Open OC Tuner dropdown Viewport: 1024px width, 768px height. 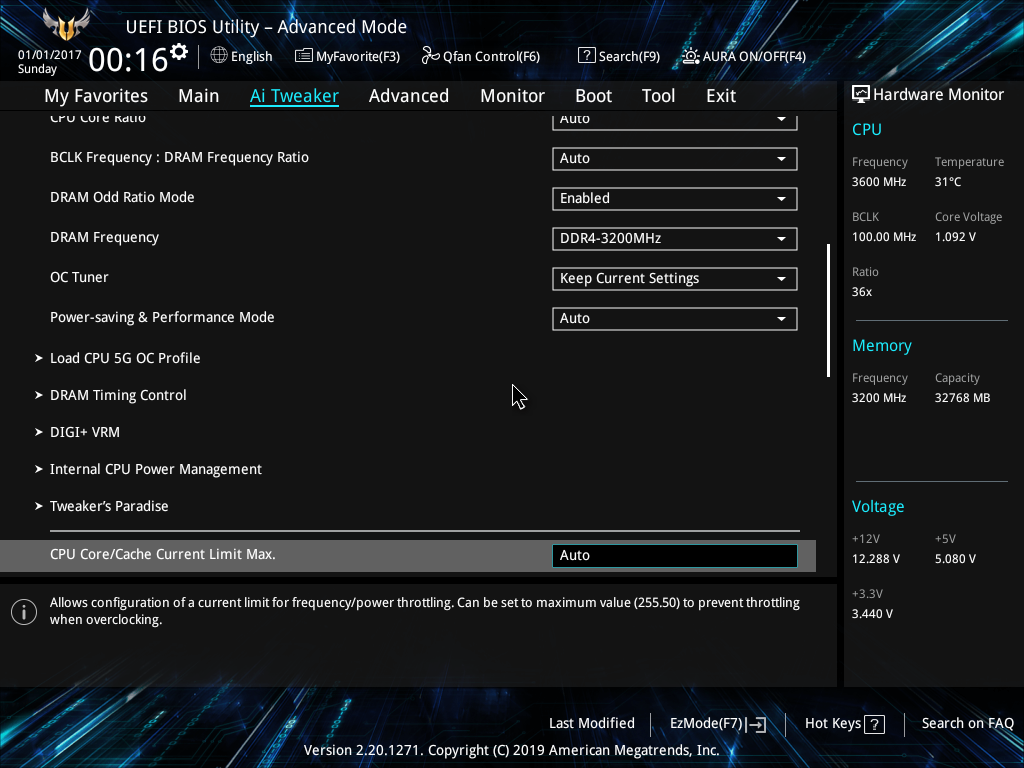pyautogui.click(x=675, y=279)
